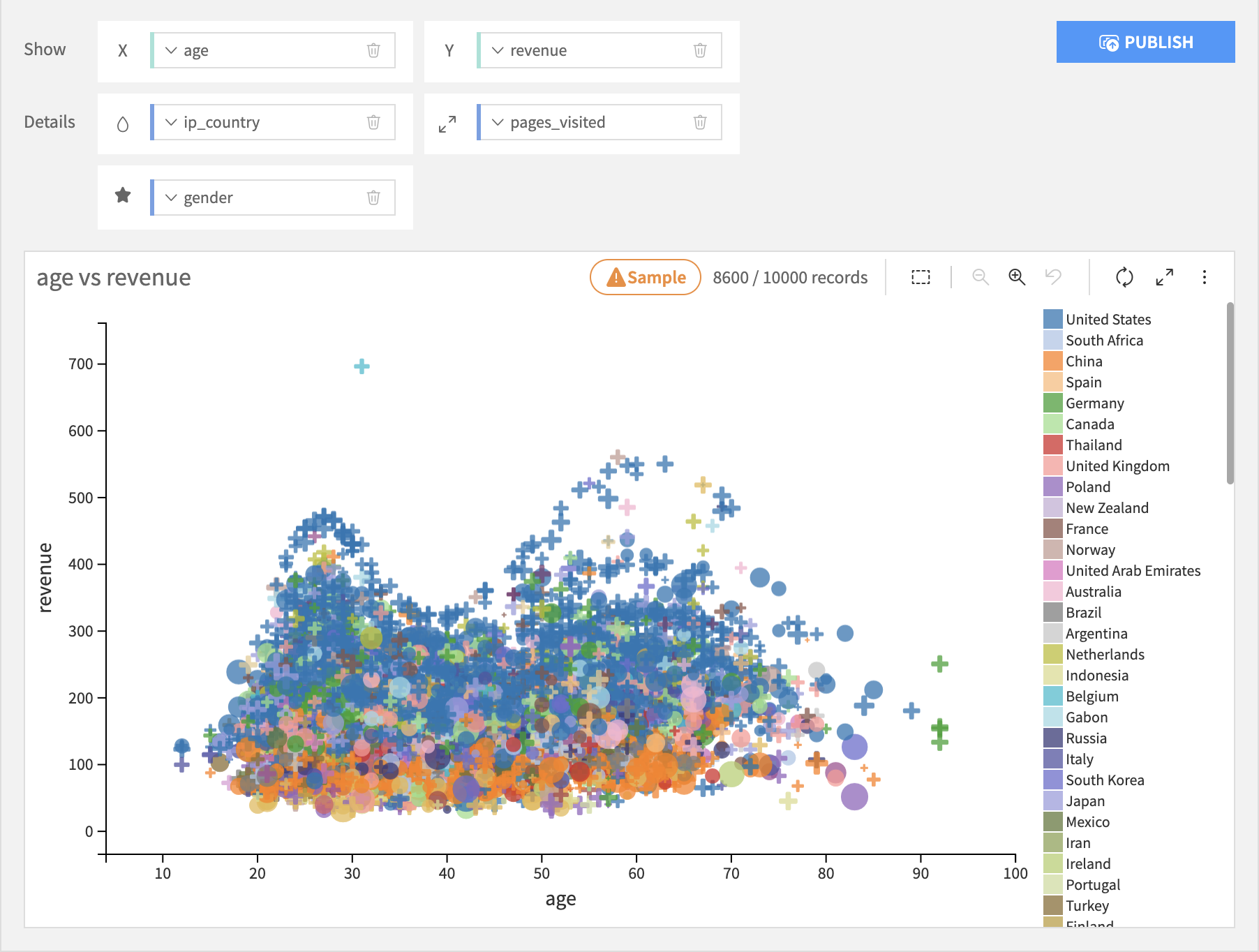The height and width of the screenshot is (952, 1259).
Task: Click the Australia legend label
Action: click(1094, 591)
